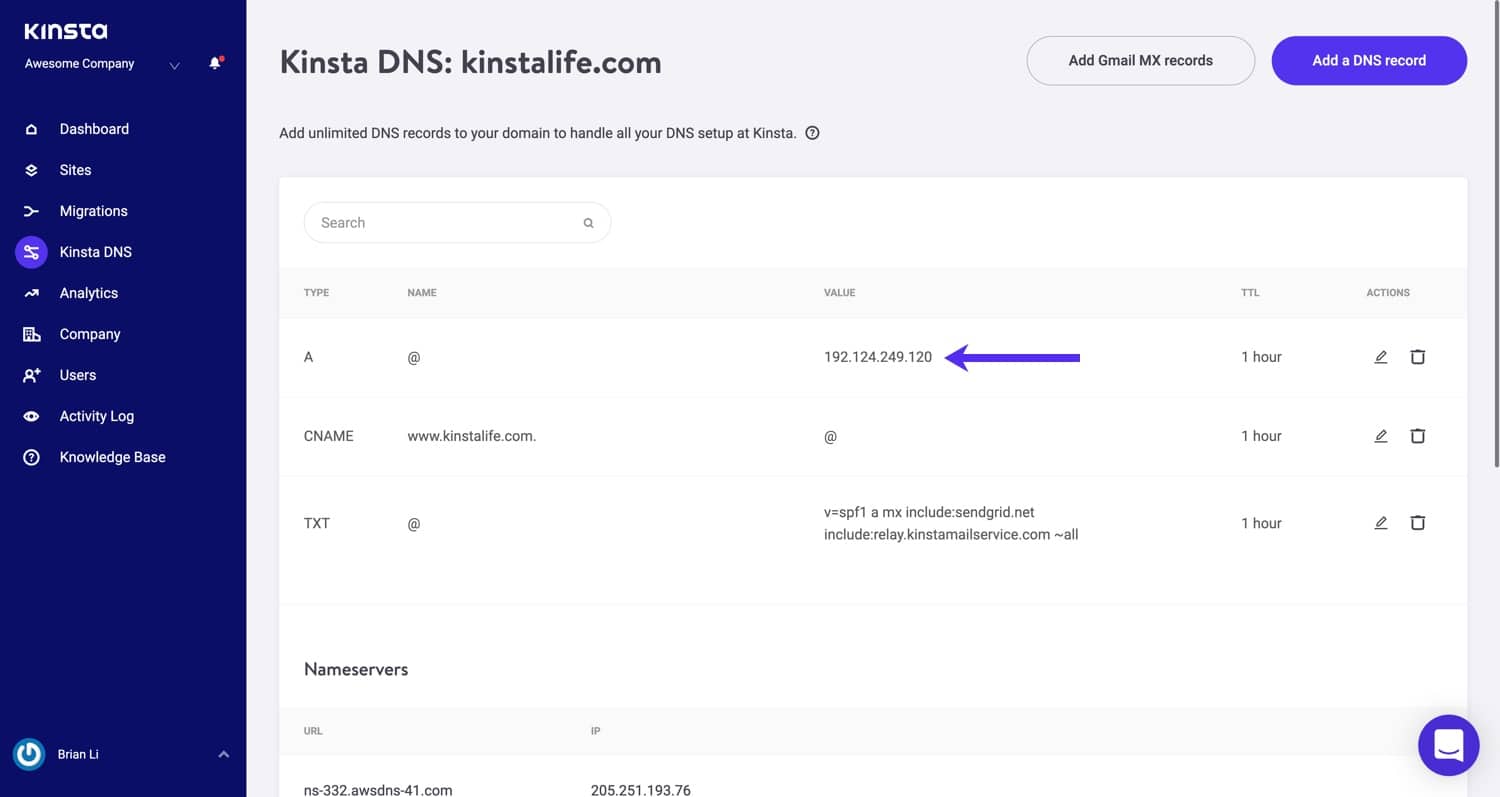Open Knowledge Base link
This screenshot has height=797, width=1500.
click(x=112, y=457)
